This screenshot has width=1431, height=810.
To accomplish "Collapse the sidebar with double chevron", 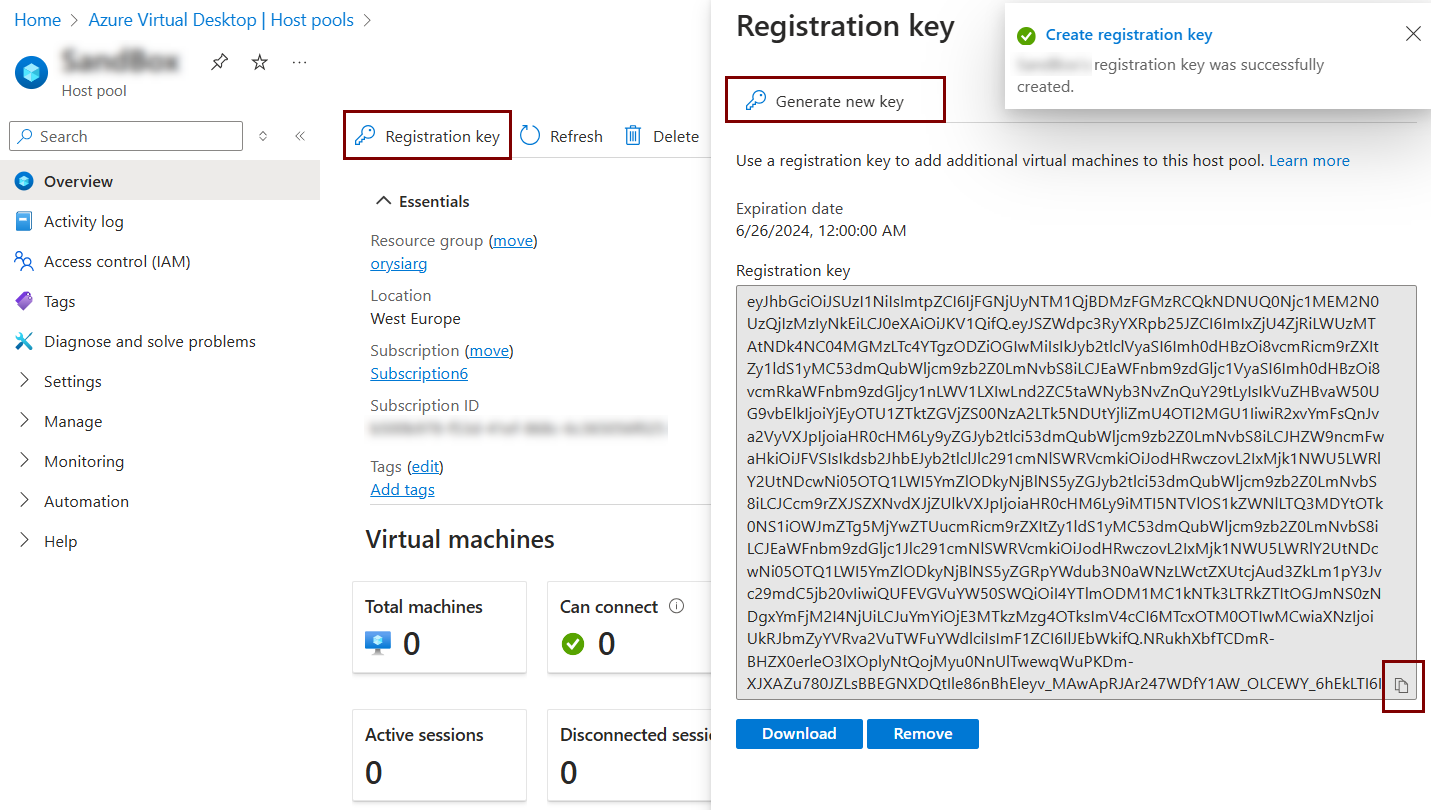I will coord(299,136).
